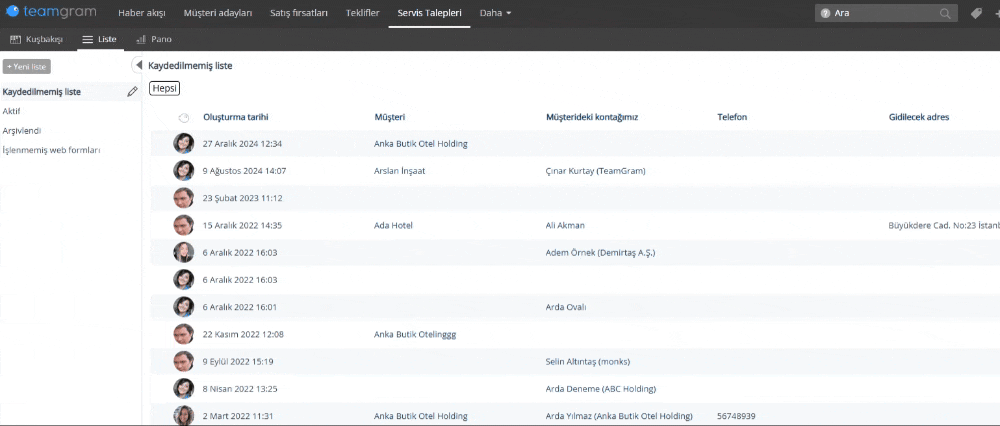
Task: Click the magnifier search icon
Action: point(945,13)
